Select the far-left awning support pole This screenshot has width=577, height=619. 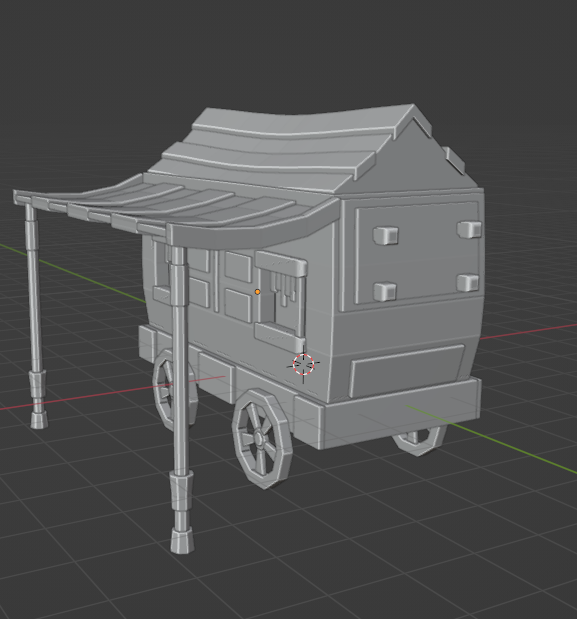36,316
